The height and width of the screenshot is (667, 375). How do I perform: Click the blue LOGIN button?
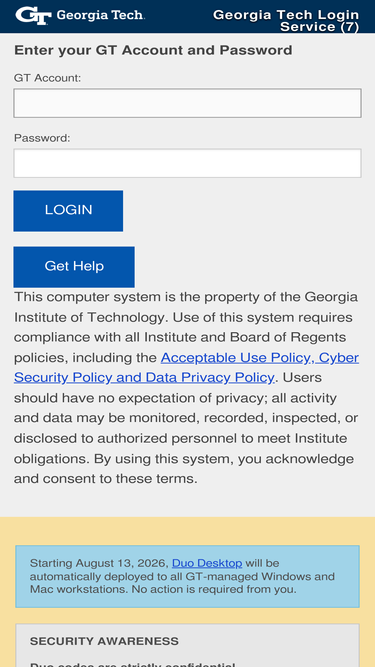68,211
